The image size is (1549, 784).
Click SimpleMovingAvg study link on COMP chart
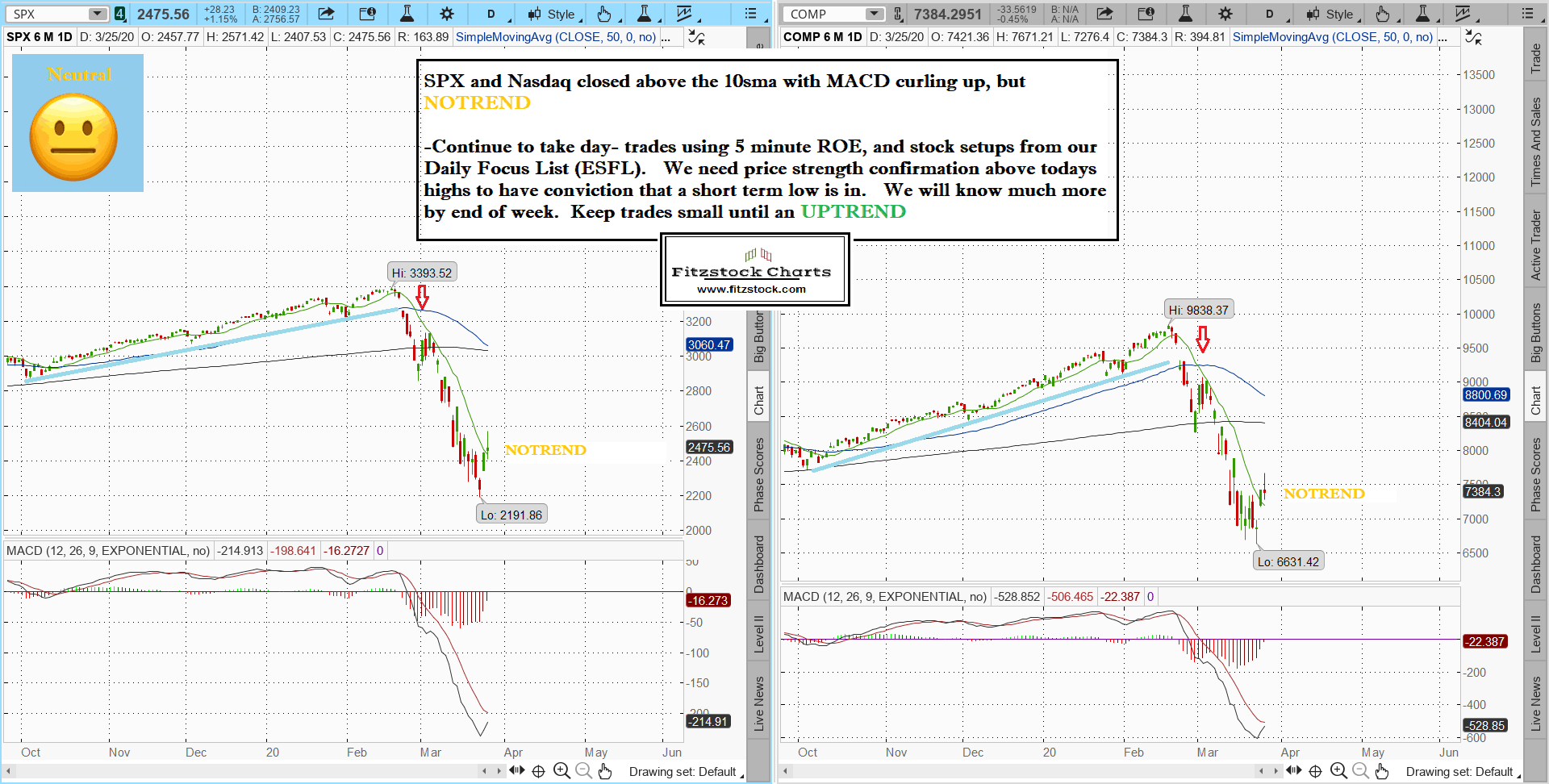pos(1333,37)
